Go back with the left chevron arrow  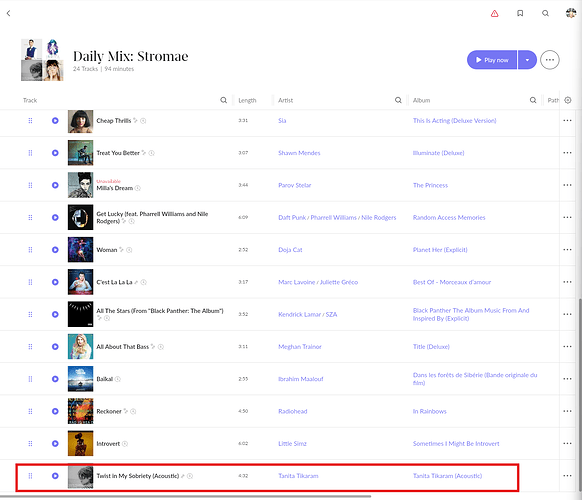9,13
